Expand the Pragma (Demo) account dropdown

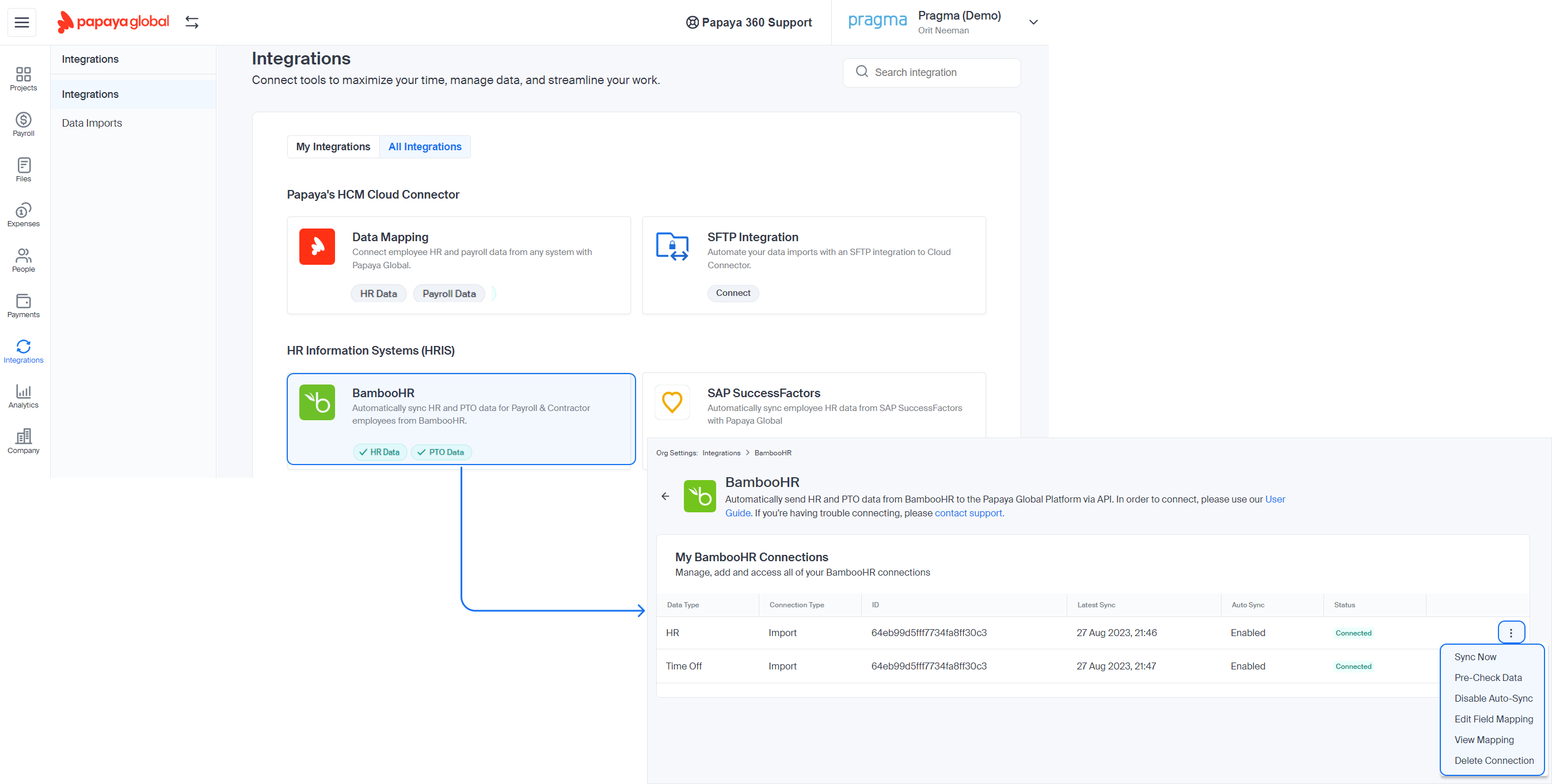pyautogui.click(x=1033, y=22)
